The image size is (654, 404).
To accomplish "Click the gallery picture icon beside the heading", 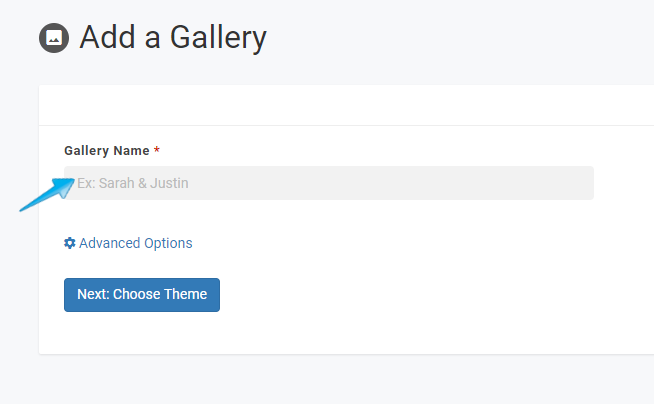I will 54,38.
